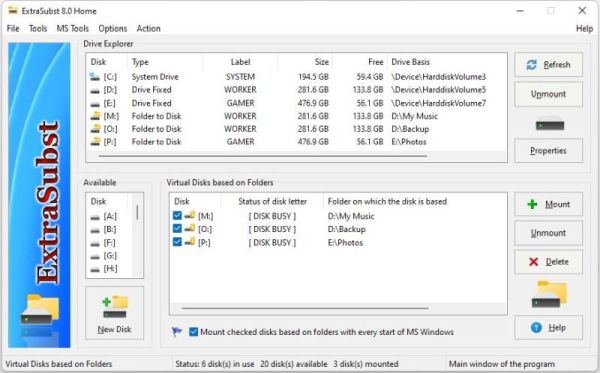Image resolution: width=600 pixels, height=373 pixels.
Task: Click the Virtual Disks horizontal scrollbar
Action: pyautogui.click(x=305, y=308)
